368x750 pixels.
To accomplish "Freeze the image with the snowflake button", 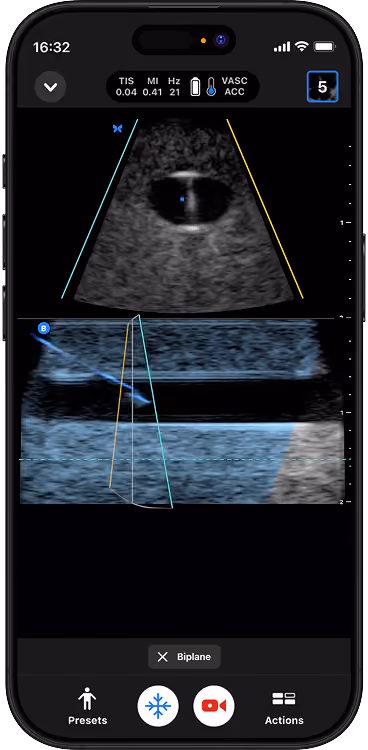I will [158, 706].
